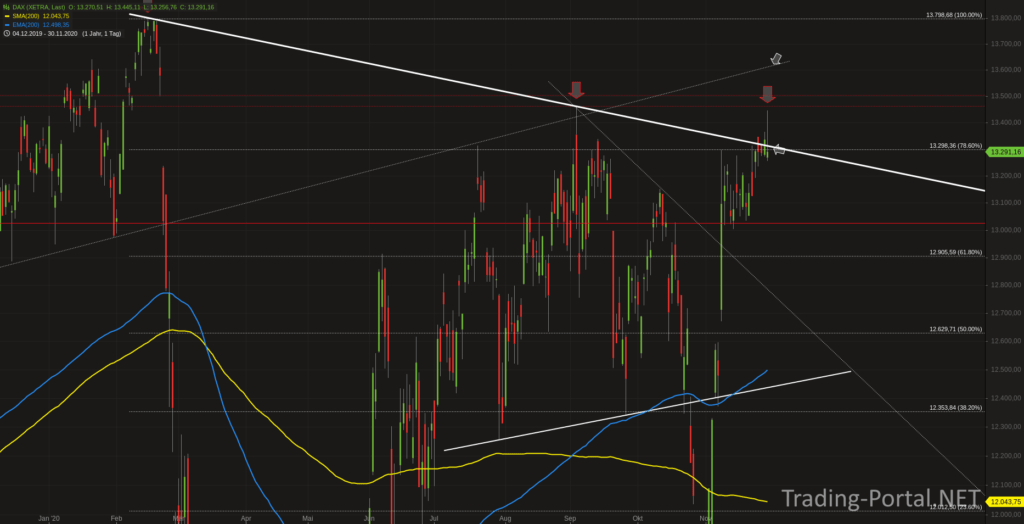Click the yellow SMA price tag 12.043,75
Viewport: 1024px width, 524px height.
click(1005, 502)
